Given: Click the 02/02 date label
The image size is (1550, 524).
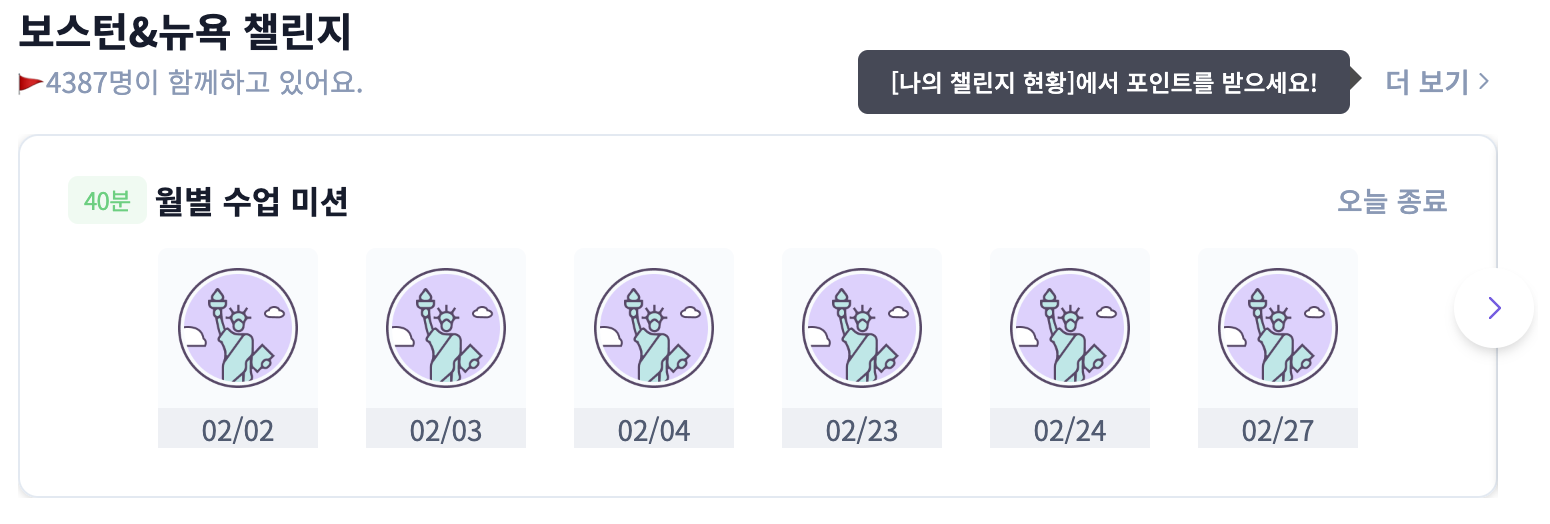Looking at the screenshot, I should pyautogui.click(x=238, y=430).
